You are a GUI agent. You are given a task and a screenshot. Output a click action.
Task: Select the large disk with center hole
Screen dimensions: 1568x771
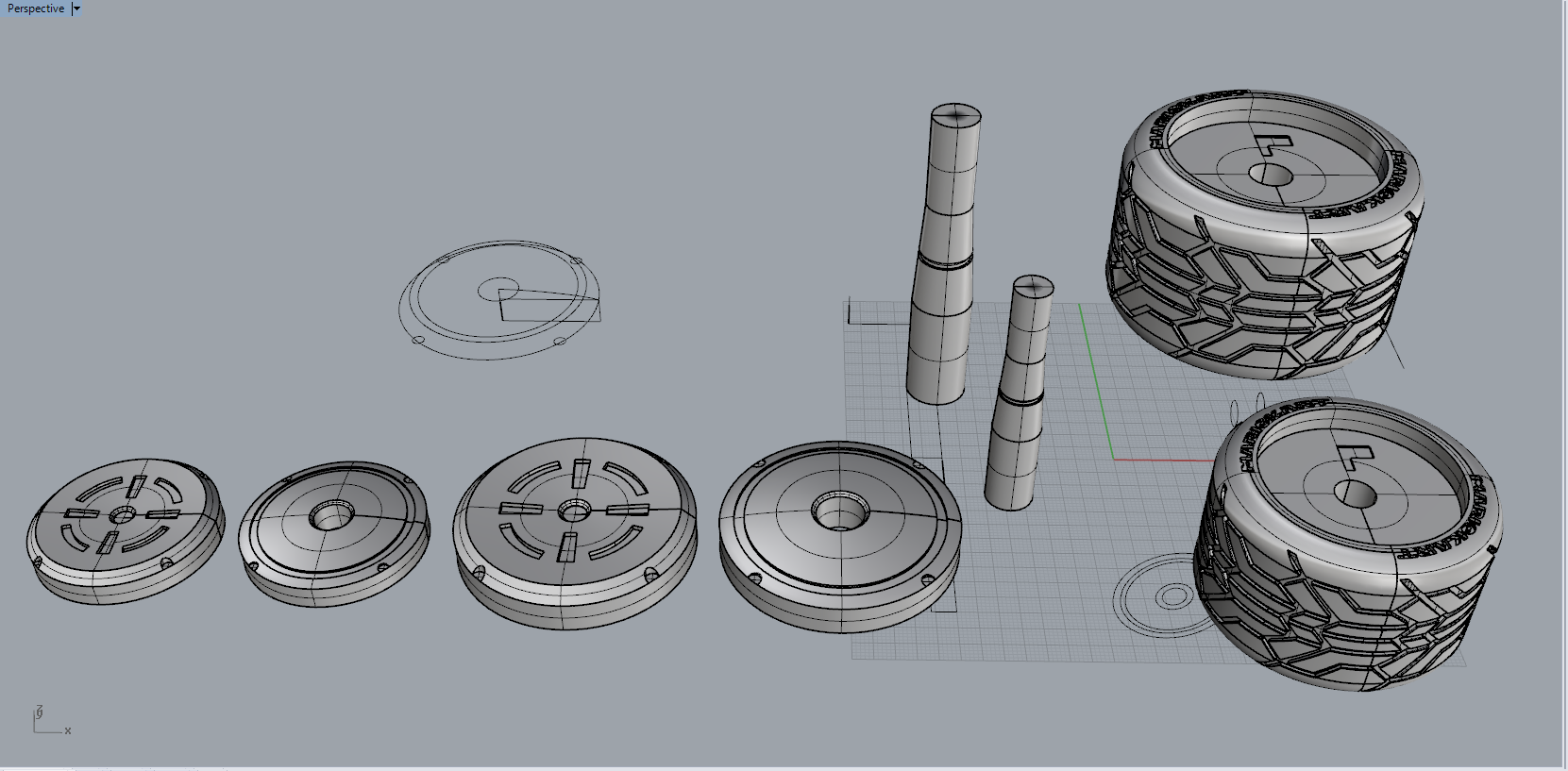click(840, 535)
